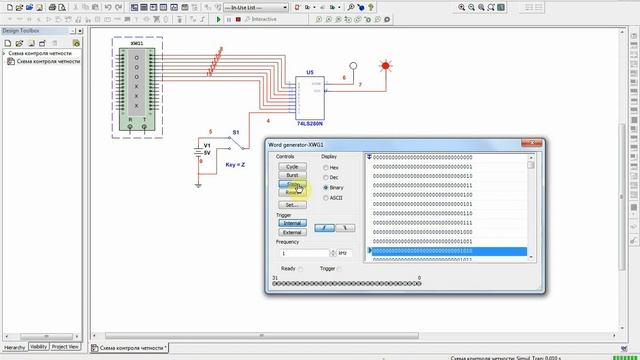The image size is (640, 360).
Task: Select the Схема контроля четности document tab
Action: click(x=129, y=348)
